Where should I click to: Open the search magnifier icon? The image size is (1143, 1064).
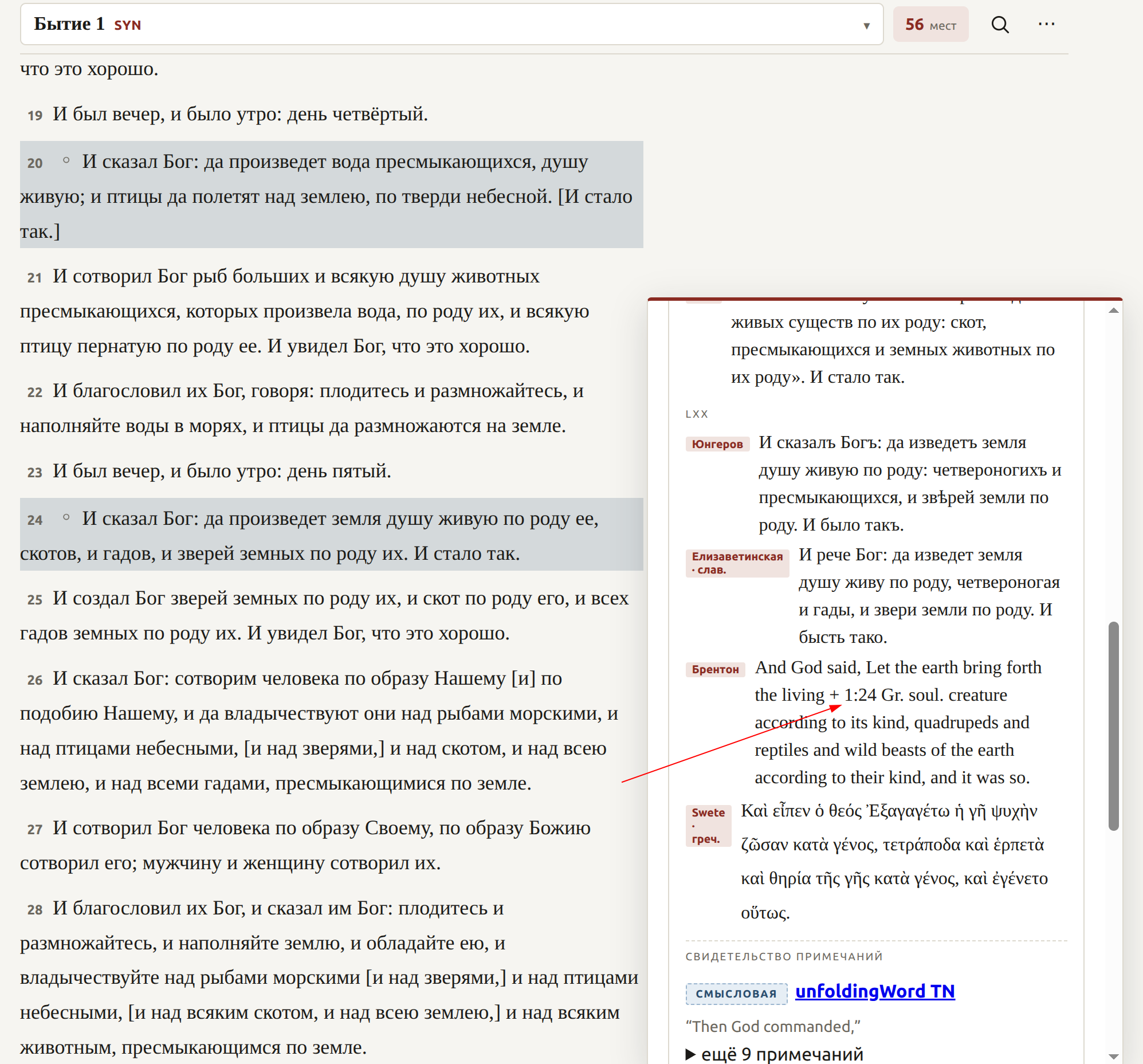coord(1000,25)
